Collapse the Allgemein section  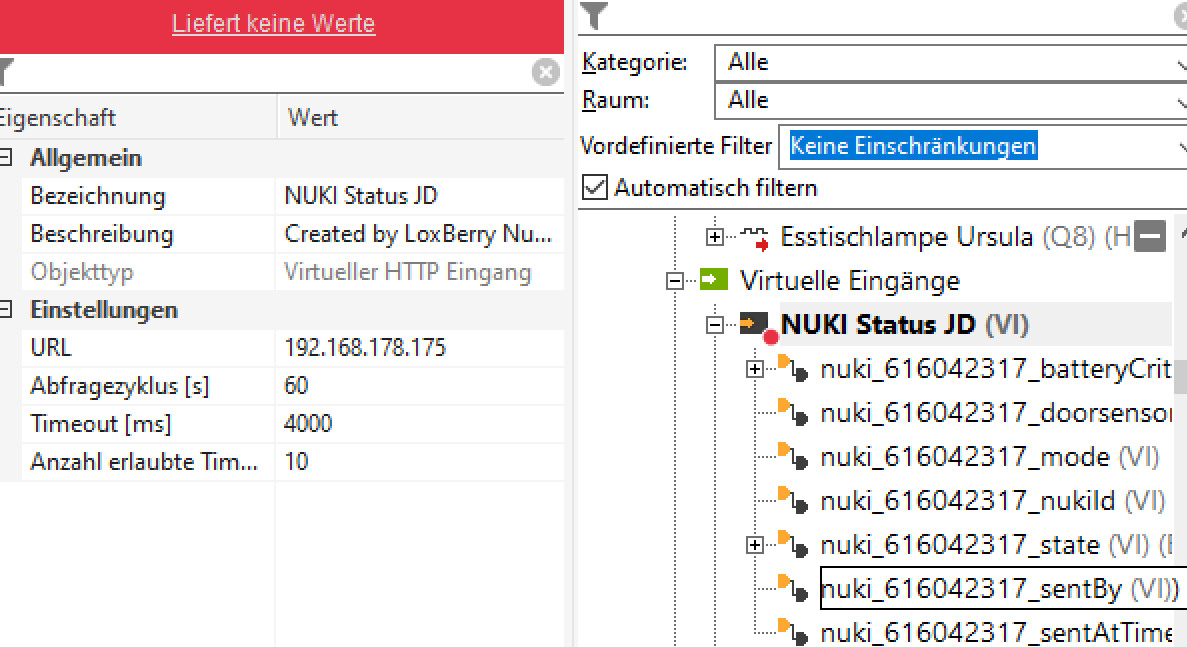tap(6, 157)
